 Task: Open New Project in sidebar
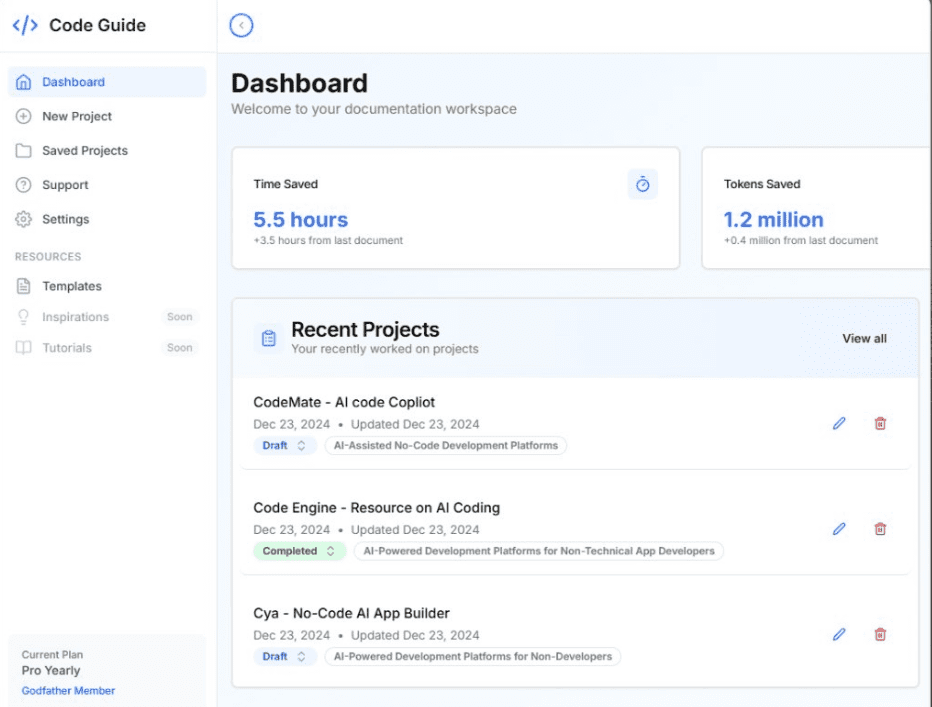click(107, 117)
